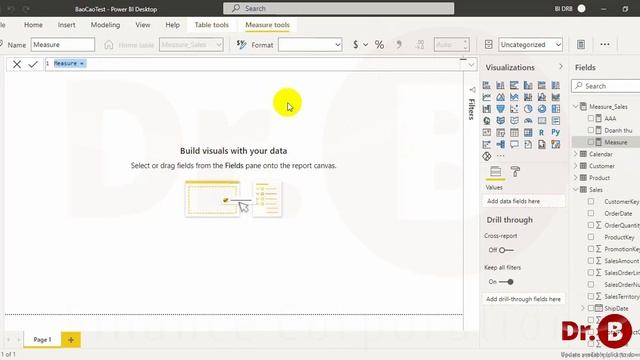Click the measure Name input field
This screenshot has width=640, height=360.
click(x=63, y=45)
